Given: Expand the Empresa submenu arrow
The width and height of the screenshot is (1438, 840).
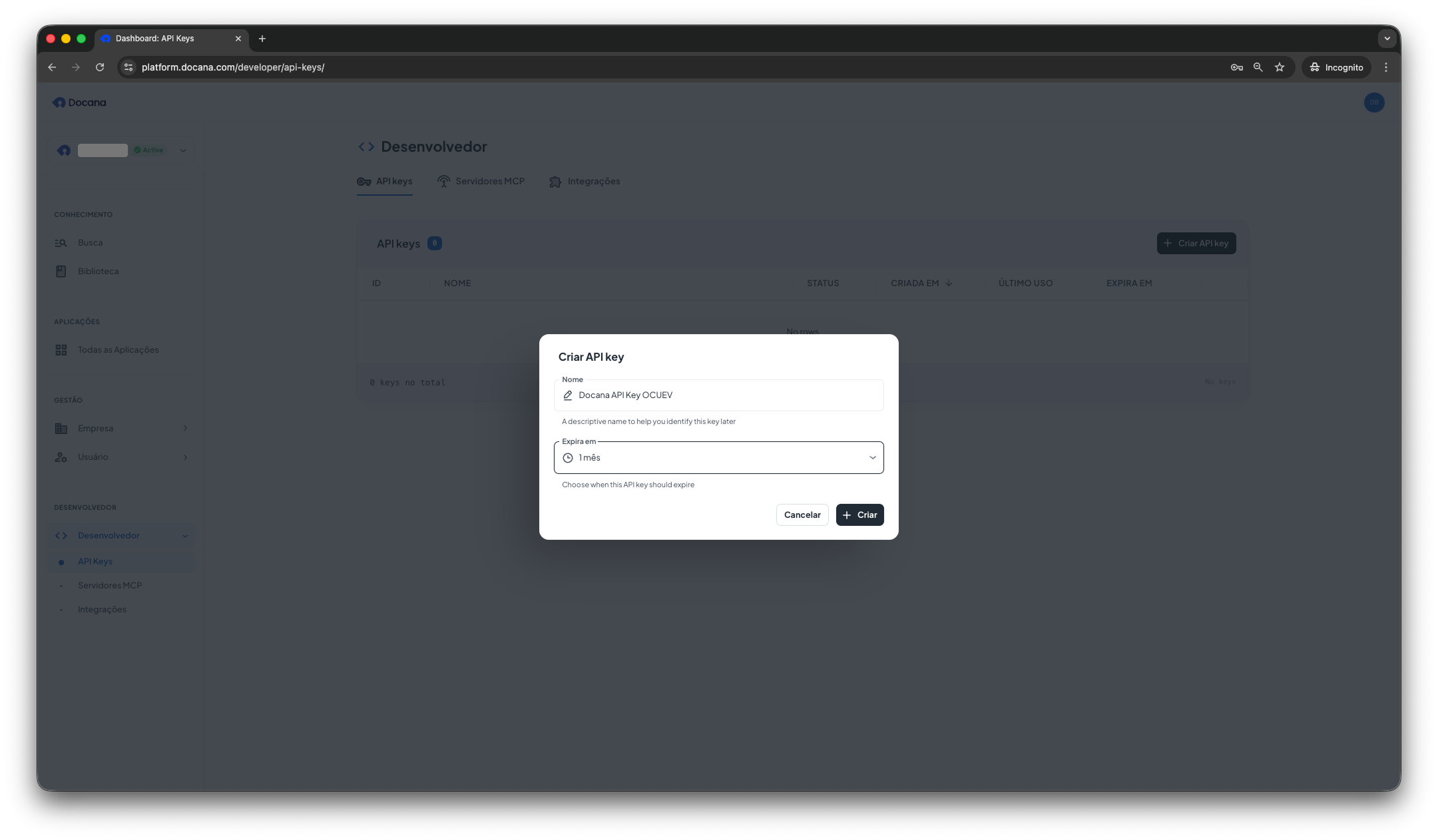Looking at the screenshot, I should [x=185, y=429].
